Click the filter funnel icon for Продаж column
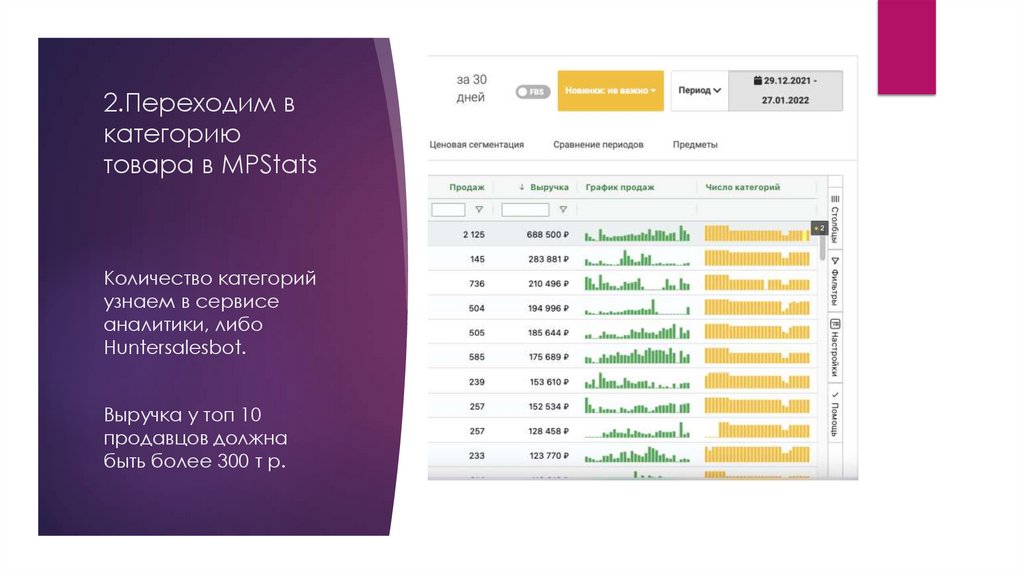This screenshot has width=1024, height=574. [x=479, y=210]
